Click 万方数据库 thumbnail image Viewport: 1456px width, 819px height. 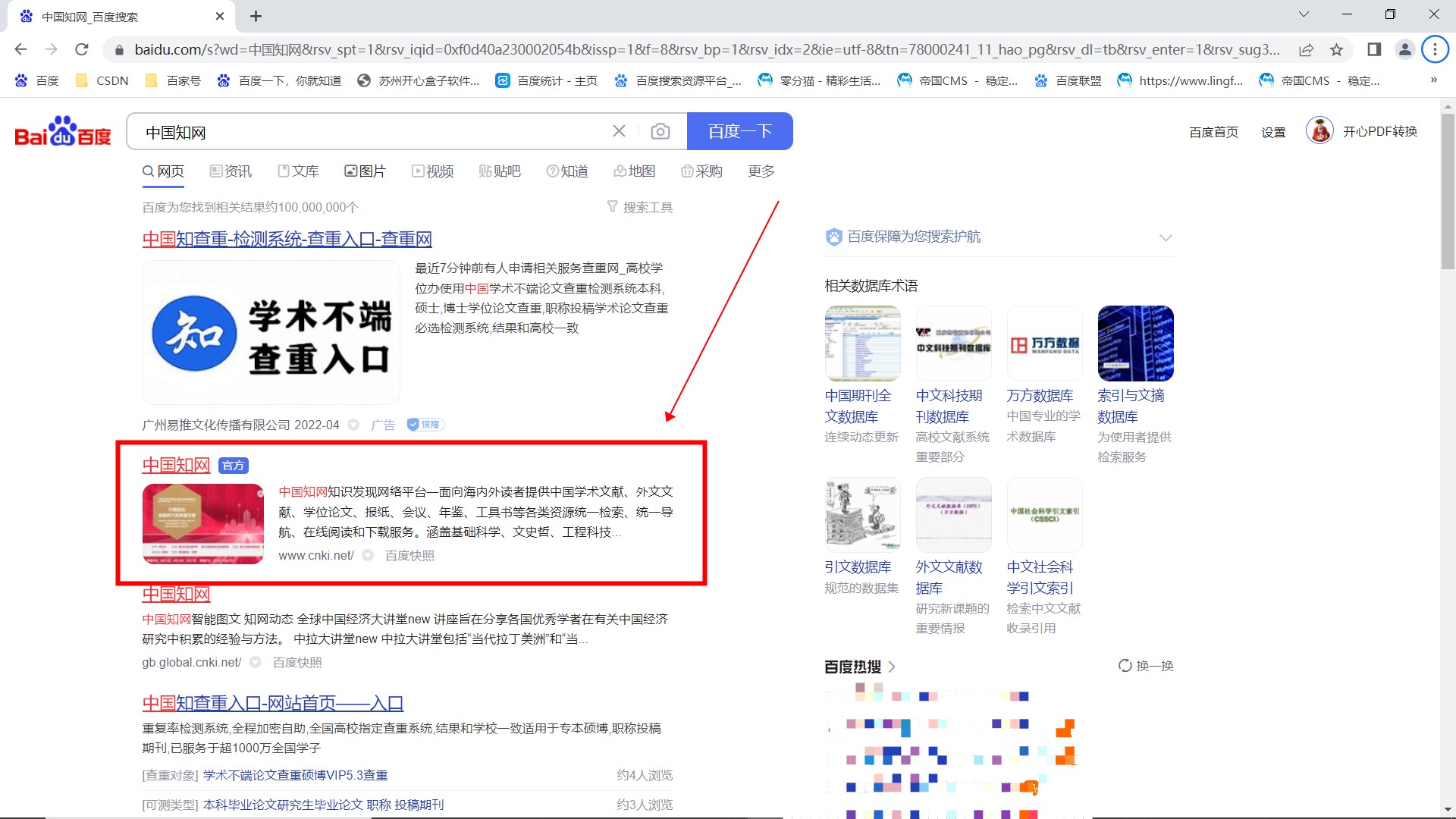[1044, 344]
